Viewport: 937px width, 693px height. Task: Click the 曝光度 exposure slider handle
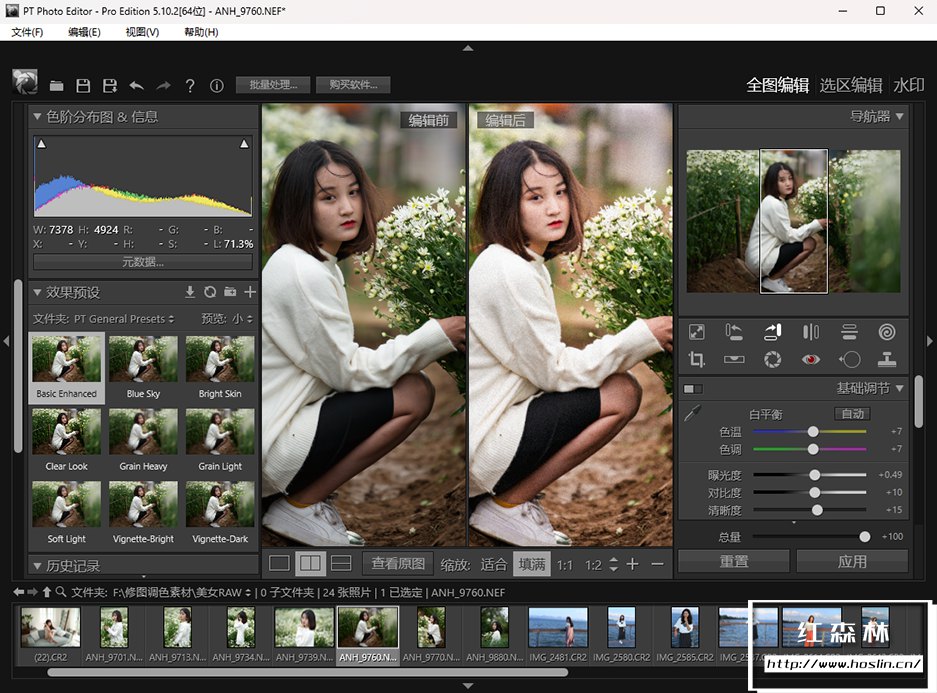coord(814,475)
